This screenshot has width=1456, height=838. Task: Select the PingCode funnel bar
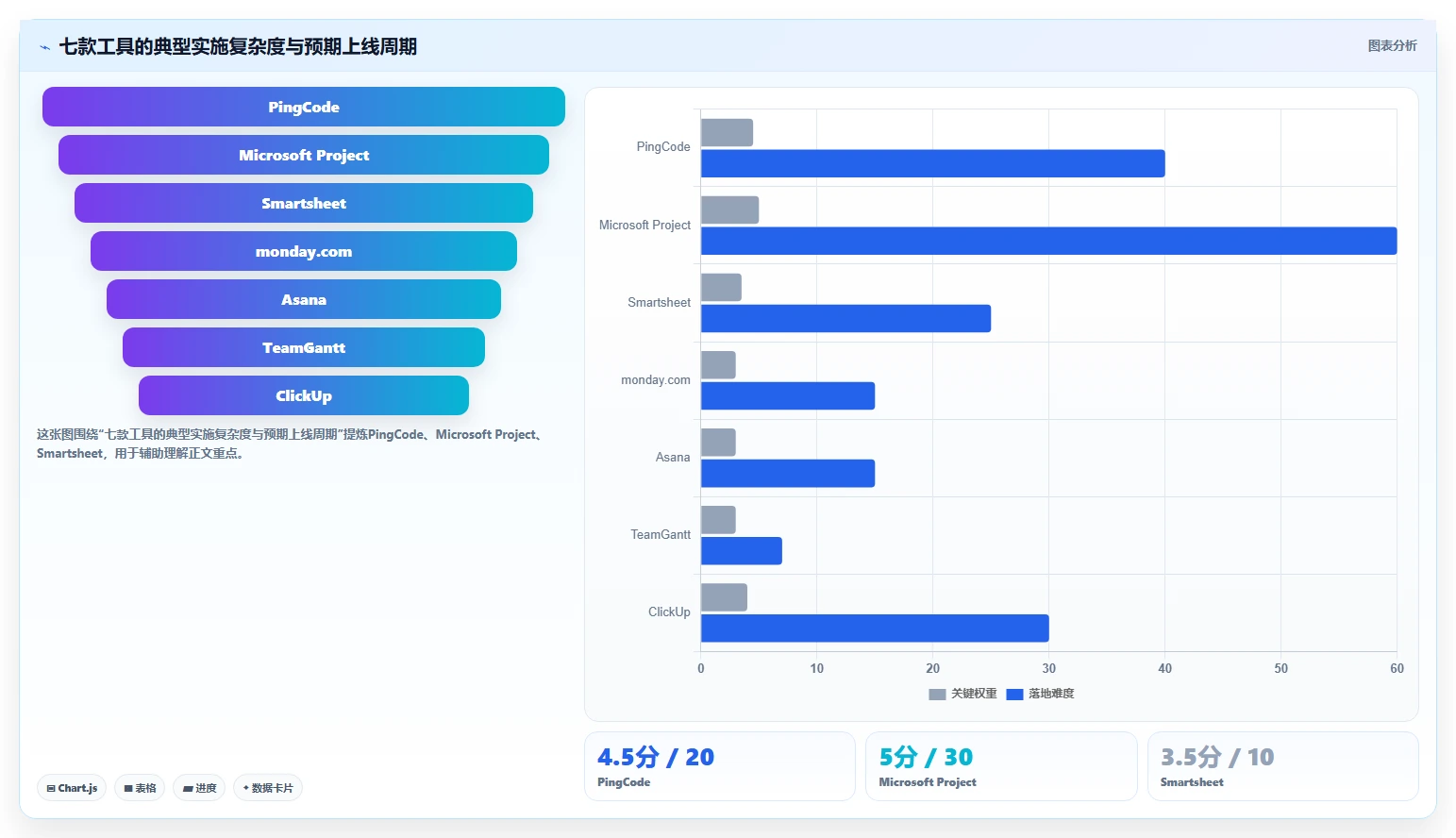tap(304, 107)
